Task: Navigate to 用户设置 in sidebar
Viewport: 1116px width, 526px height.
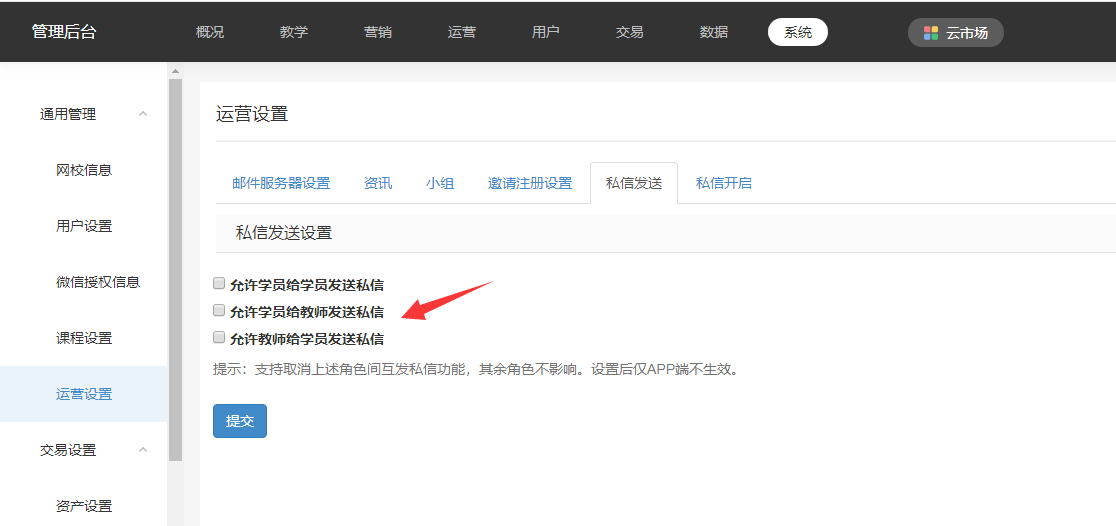Action: click(x=84, y=226)
